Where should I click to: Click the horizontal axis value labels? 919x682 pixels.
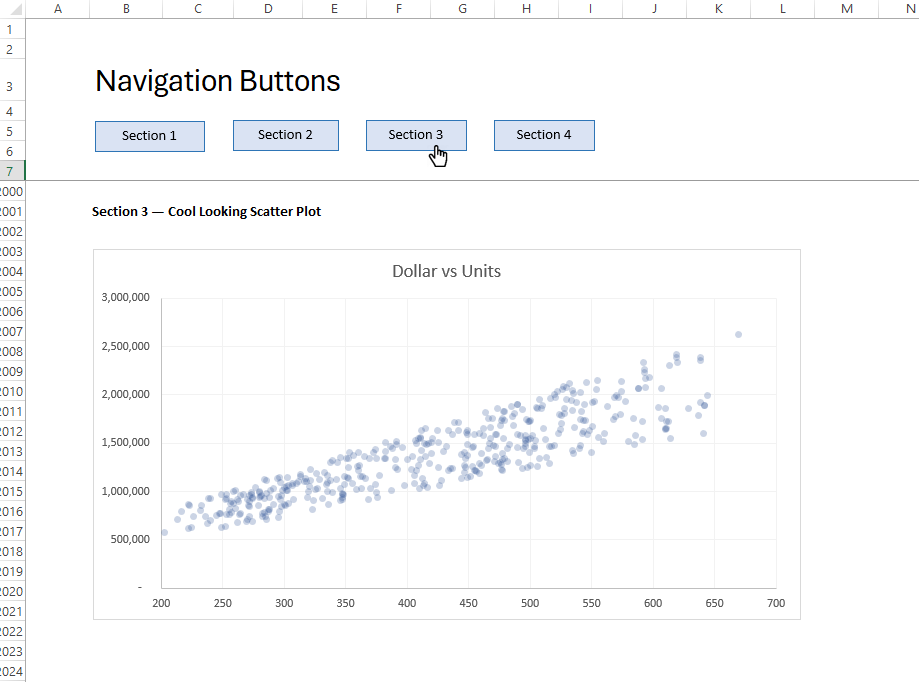point(468,603)
